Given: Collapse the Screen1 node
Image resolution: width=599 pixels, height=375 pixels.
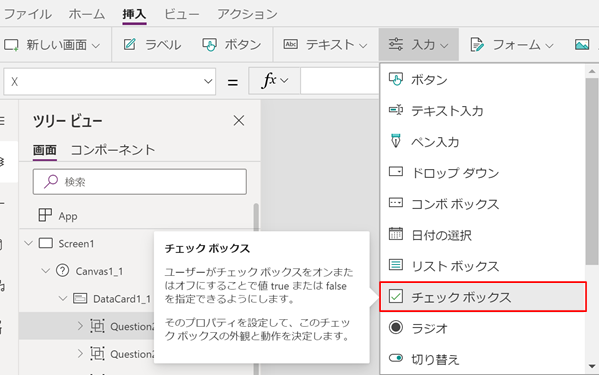Looking at the screenshot, I should click(28, 243).
